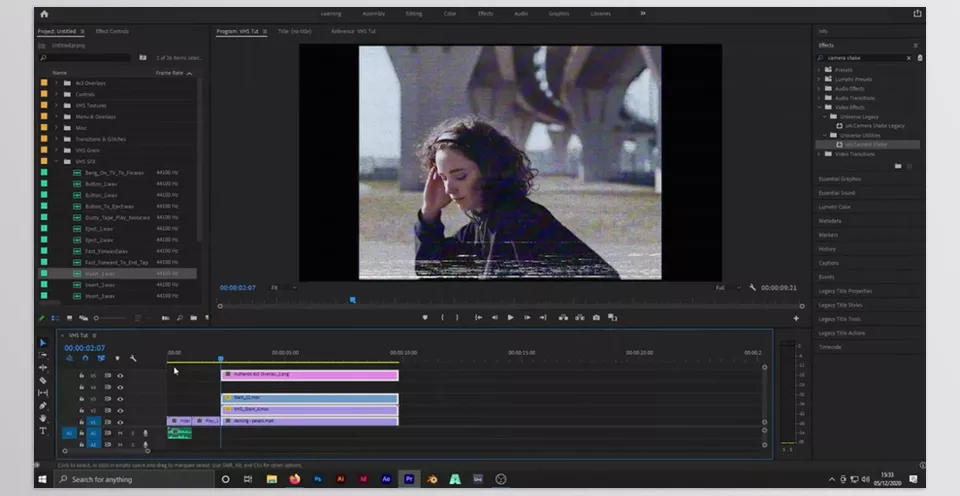Click the Project panel search field
This screenshot has width=960, height=496.
coord(84,58)
